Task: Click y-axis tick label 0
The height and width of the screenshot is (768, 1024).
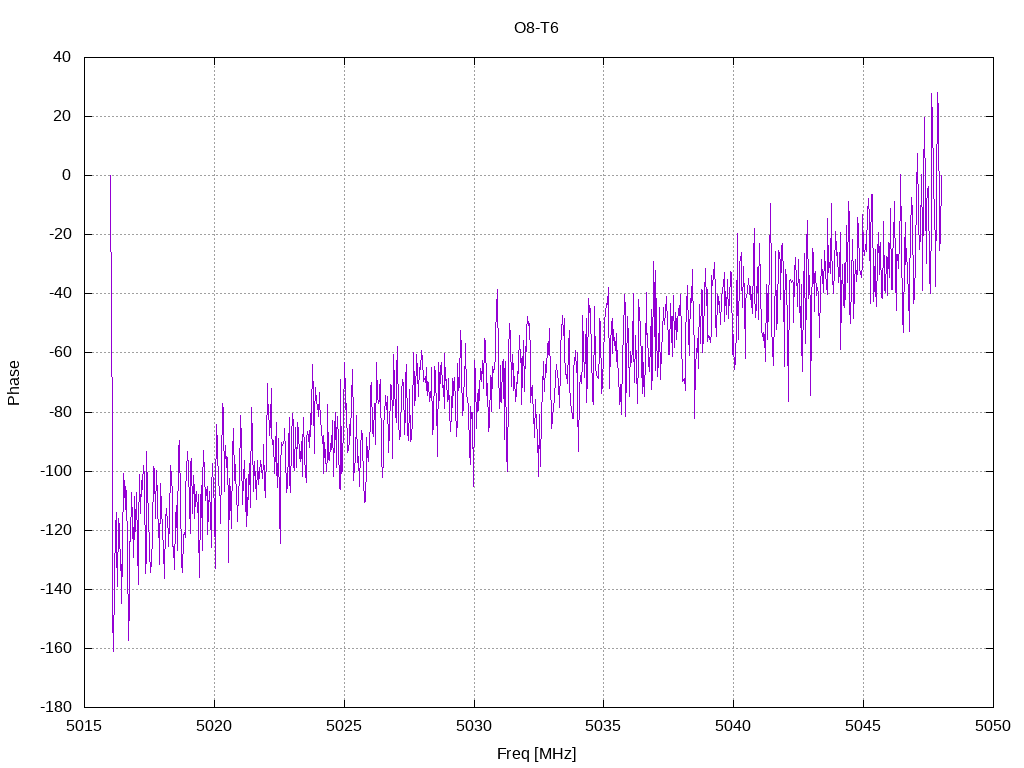Action: coord(67,175)
